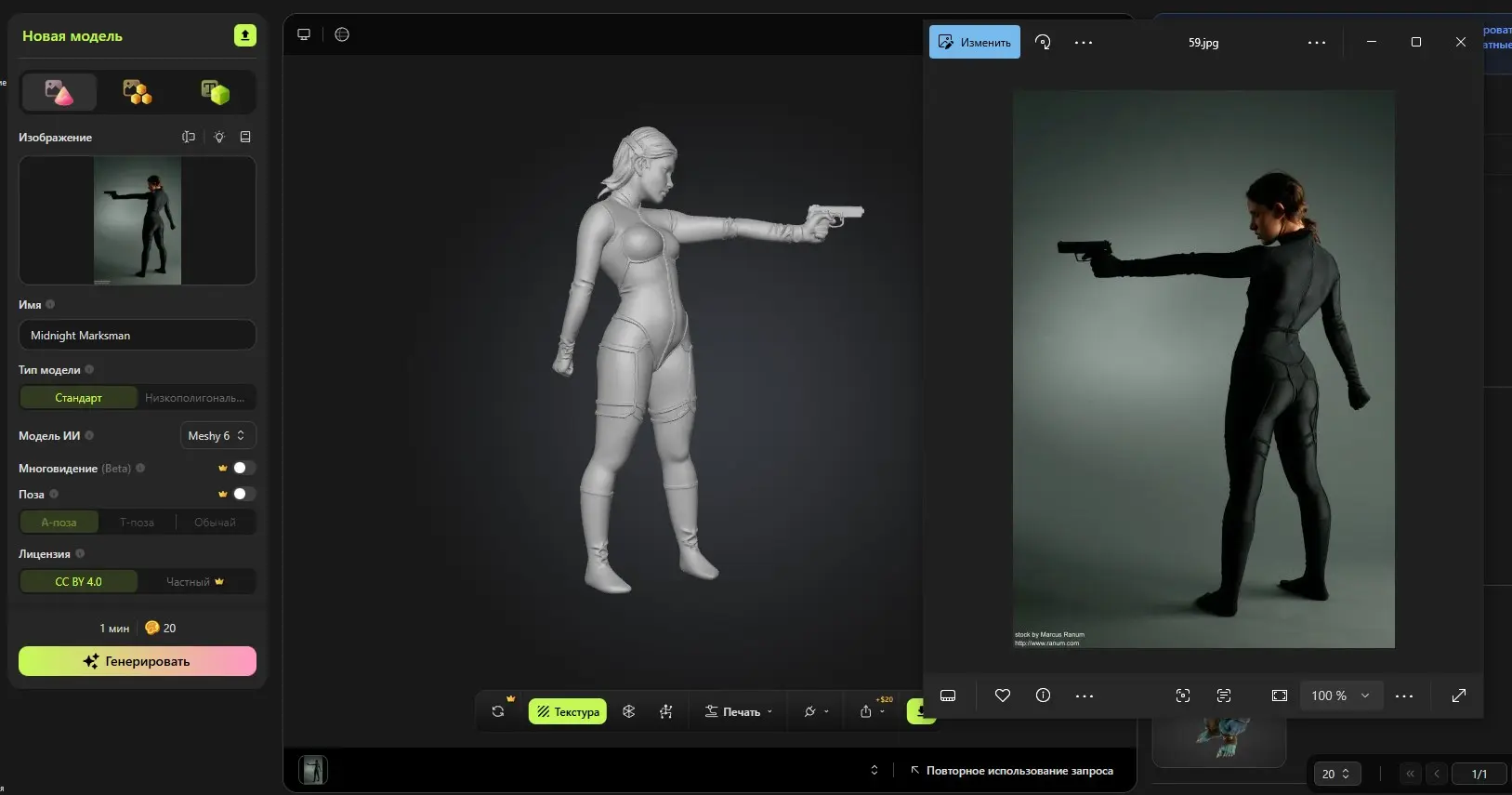Click the lightbulb tips icon above the image
The image size is (1512, 795).
click(219, 137)
